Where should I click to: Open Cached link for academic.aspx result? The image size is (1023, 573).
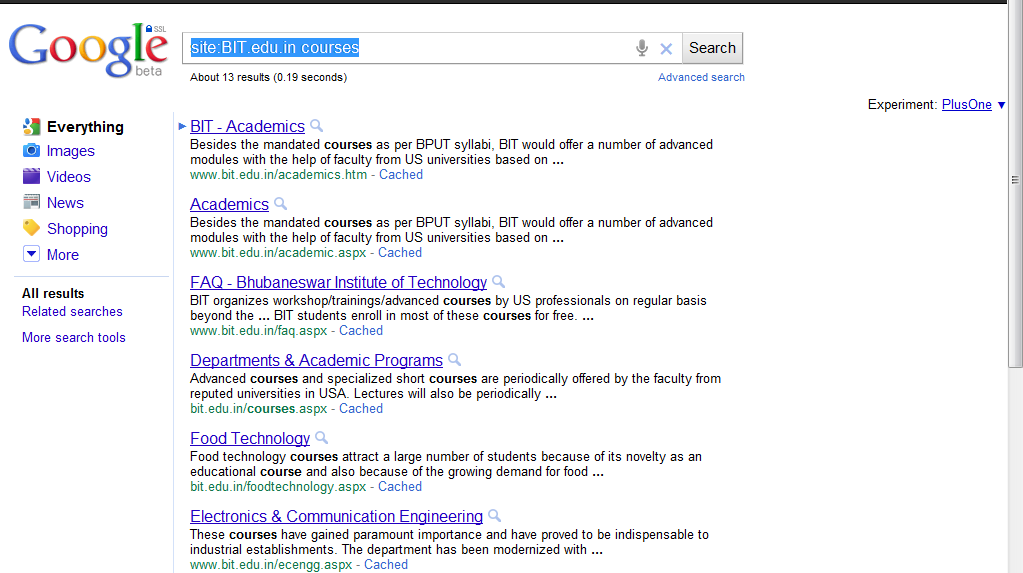(x=400, y=253)
